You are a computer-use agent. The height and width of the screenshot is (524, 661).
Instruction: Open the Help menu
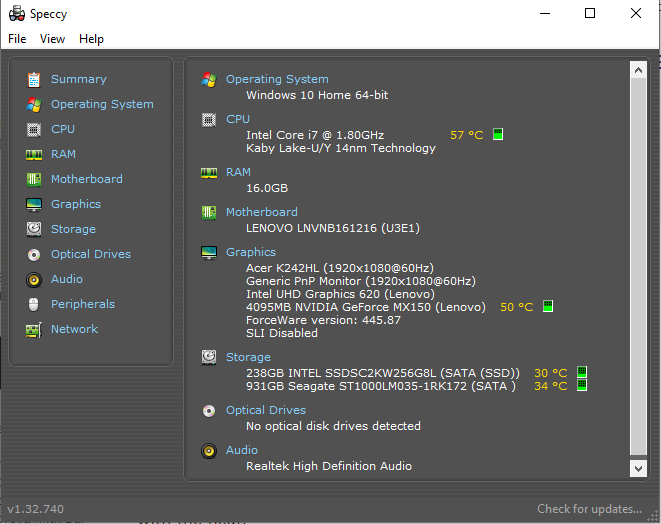coord(91,39)
